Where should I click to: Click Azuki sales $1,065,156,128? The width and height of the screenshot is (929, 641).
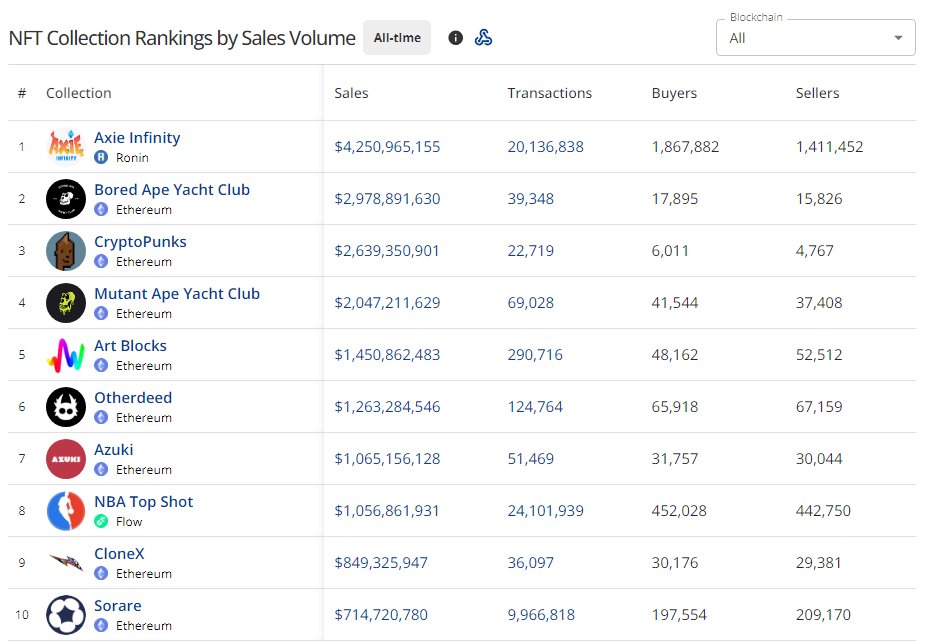point(387,459)
